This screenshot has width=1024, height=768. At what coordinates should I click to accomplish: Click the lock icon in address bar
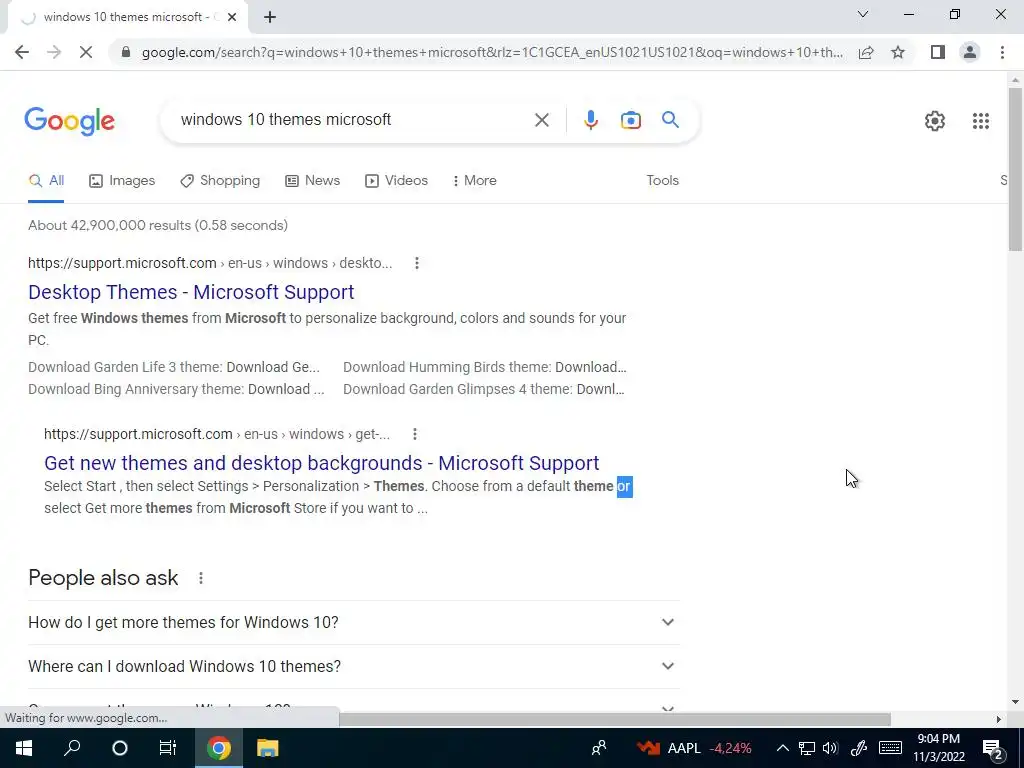(126, 52)
